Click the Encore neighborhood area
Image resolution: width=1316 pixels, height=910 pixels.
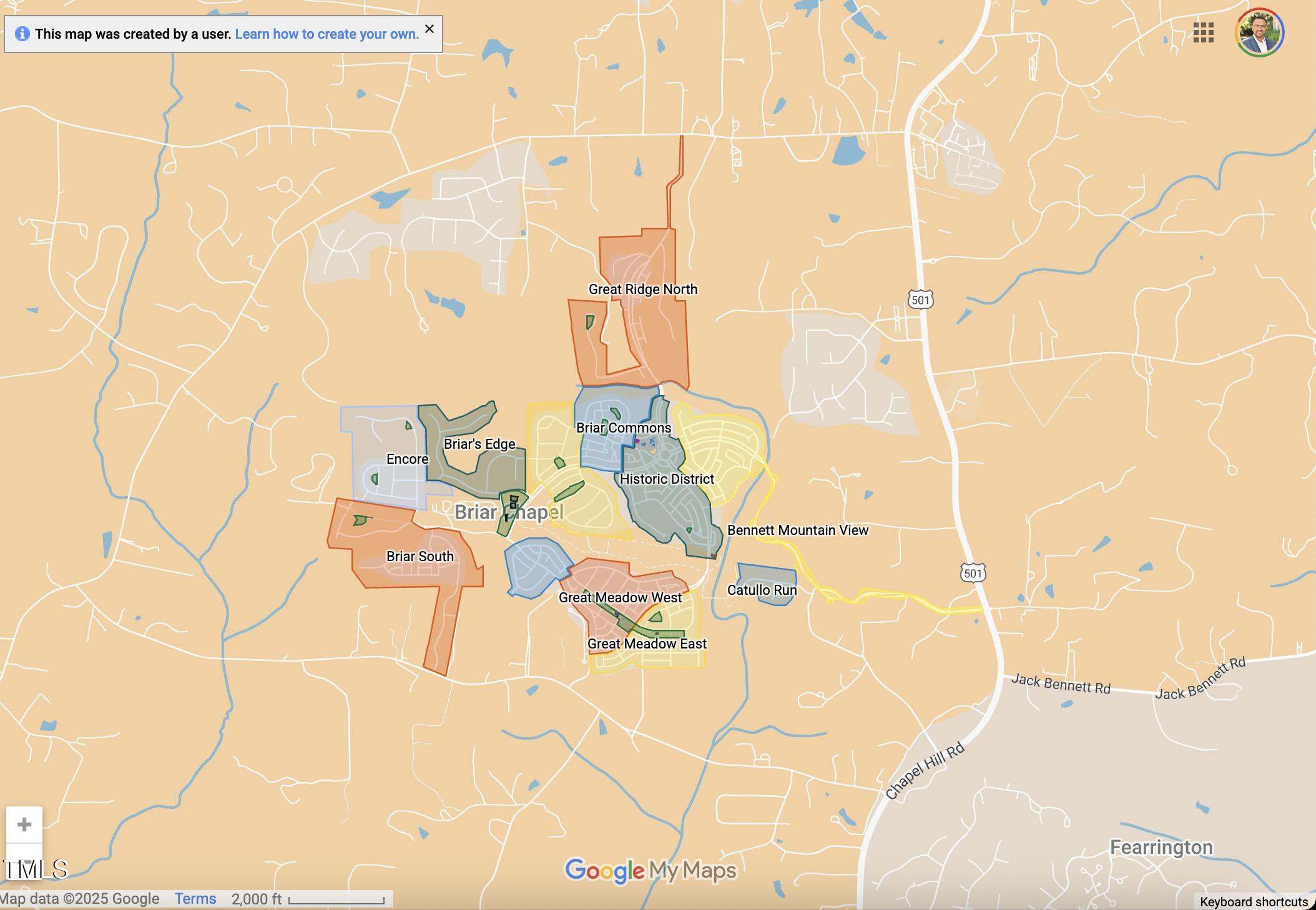click(x=407, y=459)
